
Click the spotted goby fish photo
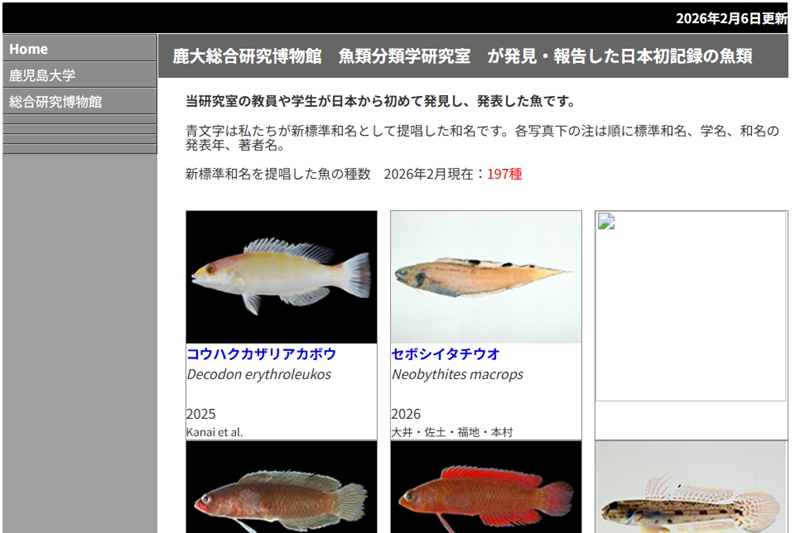coord(691,487)
